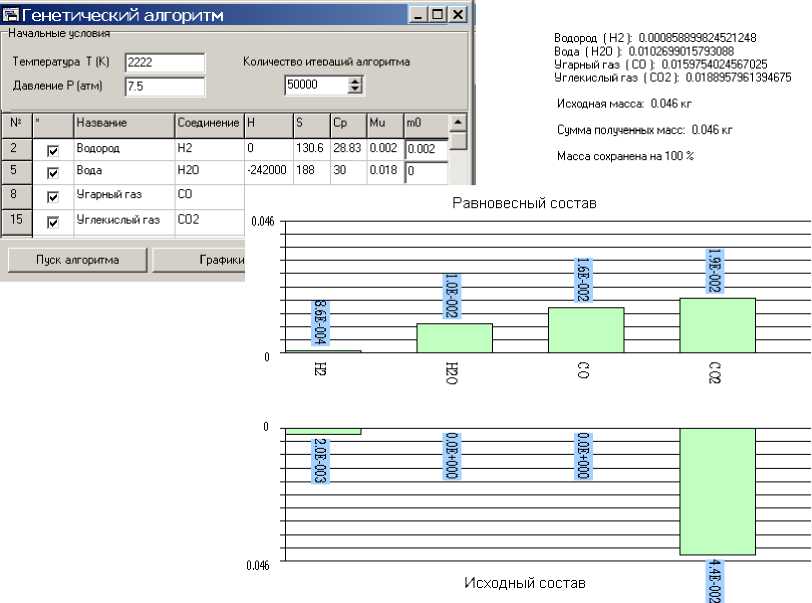This screenshot has width=812, height=603.
Task: Toggle the Вода row checkbox
Action: pos(53,173)
